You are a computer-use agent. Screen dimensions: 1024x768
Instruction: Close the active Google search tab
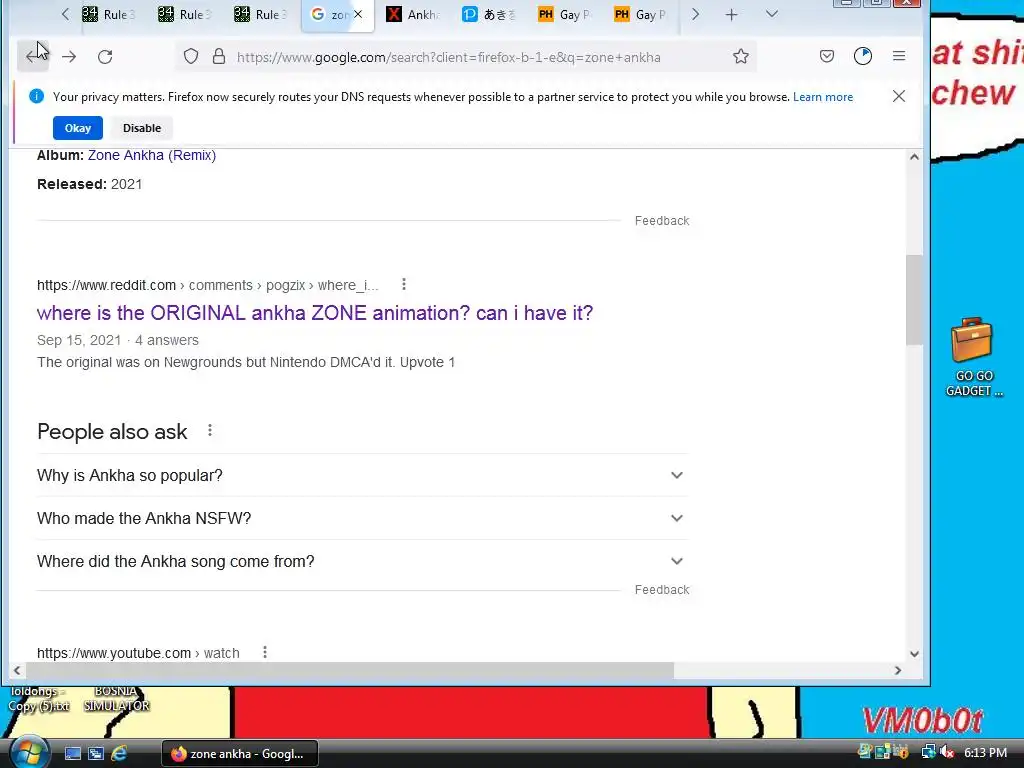point(358,14)
